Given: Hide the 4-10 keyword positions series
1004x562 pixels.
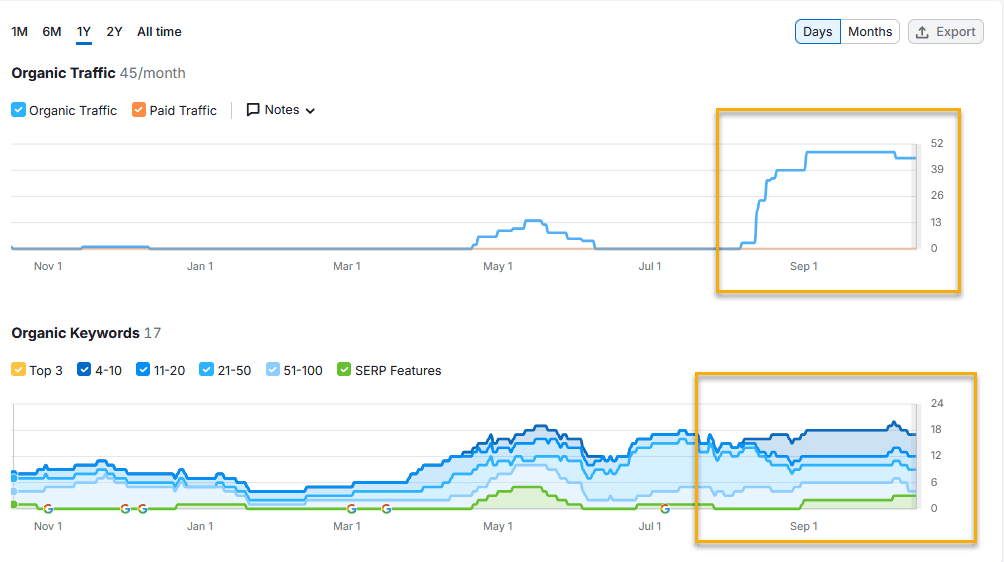Looking at the screenshot, I should click(85, 370).
